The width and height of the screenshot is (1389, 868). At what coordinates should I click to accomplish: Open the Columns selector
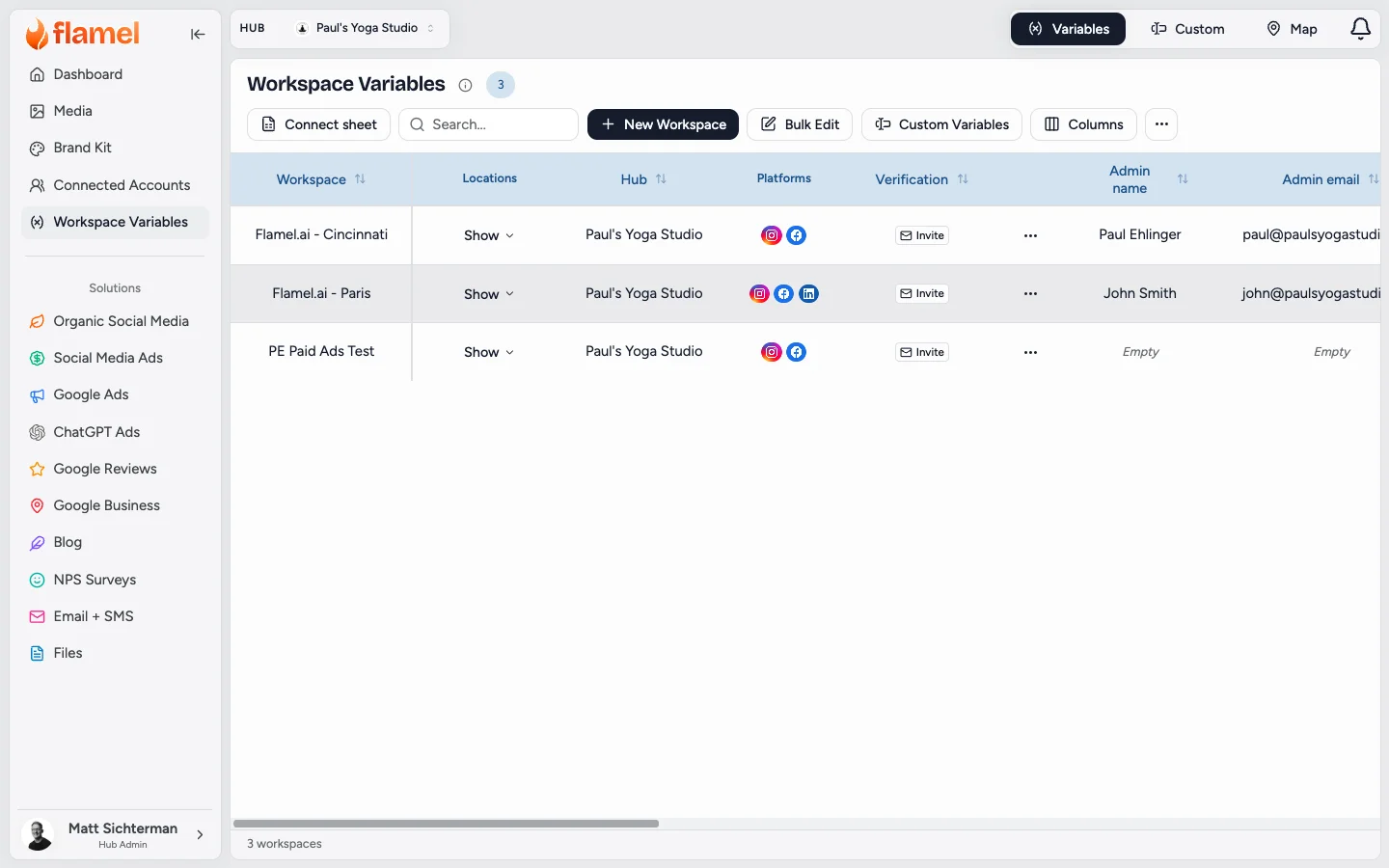(x=1083, y=124)
